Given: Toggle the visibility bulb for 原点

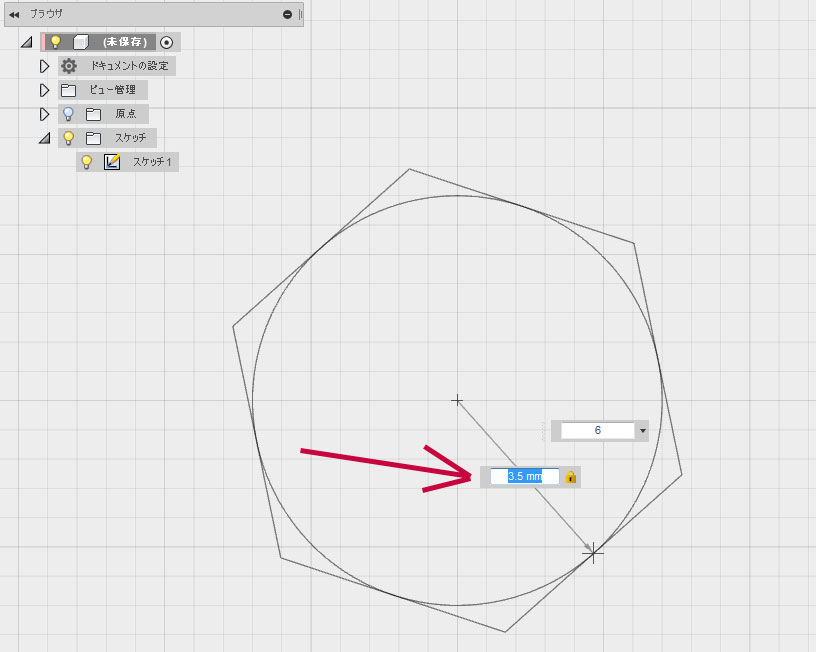Looking at the screenshot, I should click(x=68, y=113).
